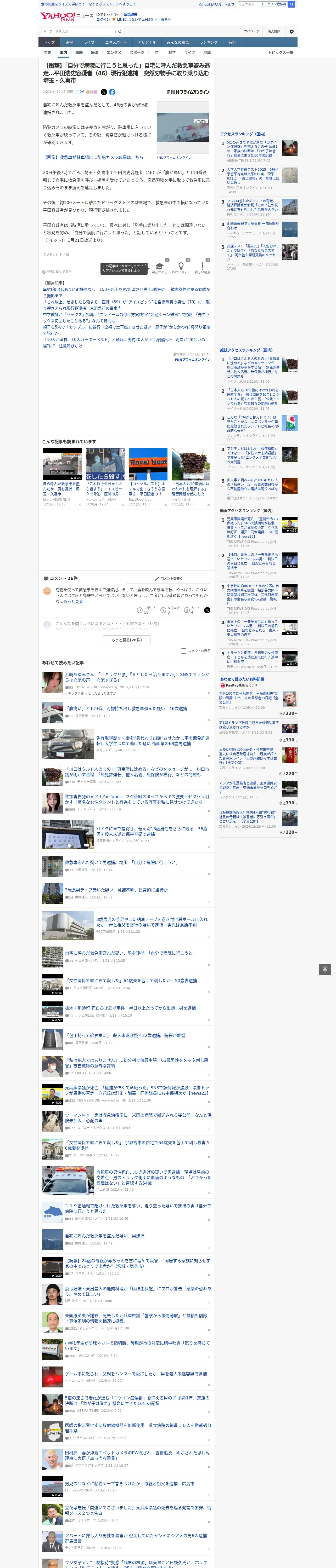This screenshot has height=1568, width=336.
Task: Click 記事に関する報告 report icon link
Action: pos(57,272)
